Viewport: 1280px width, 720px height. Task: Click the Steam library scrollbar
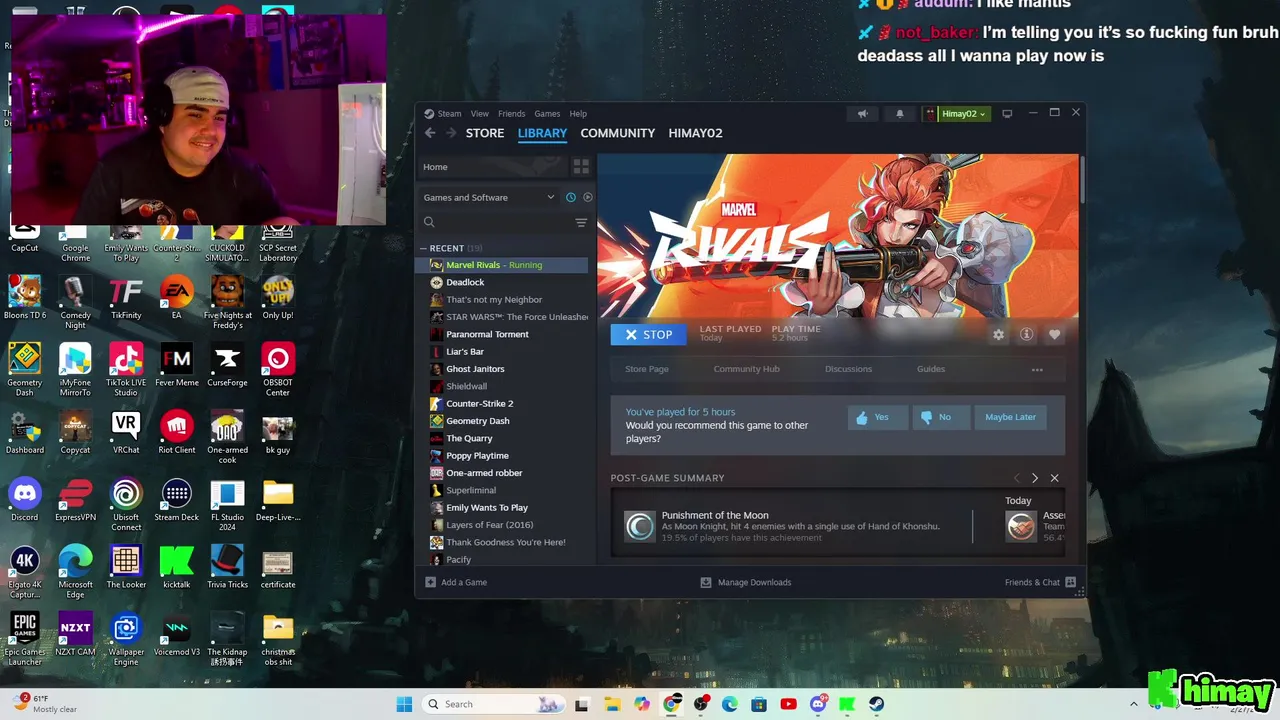point(1081,180)
